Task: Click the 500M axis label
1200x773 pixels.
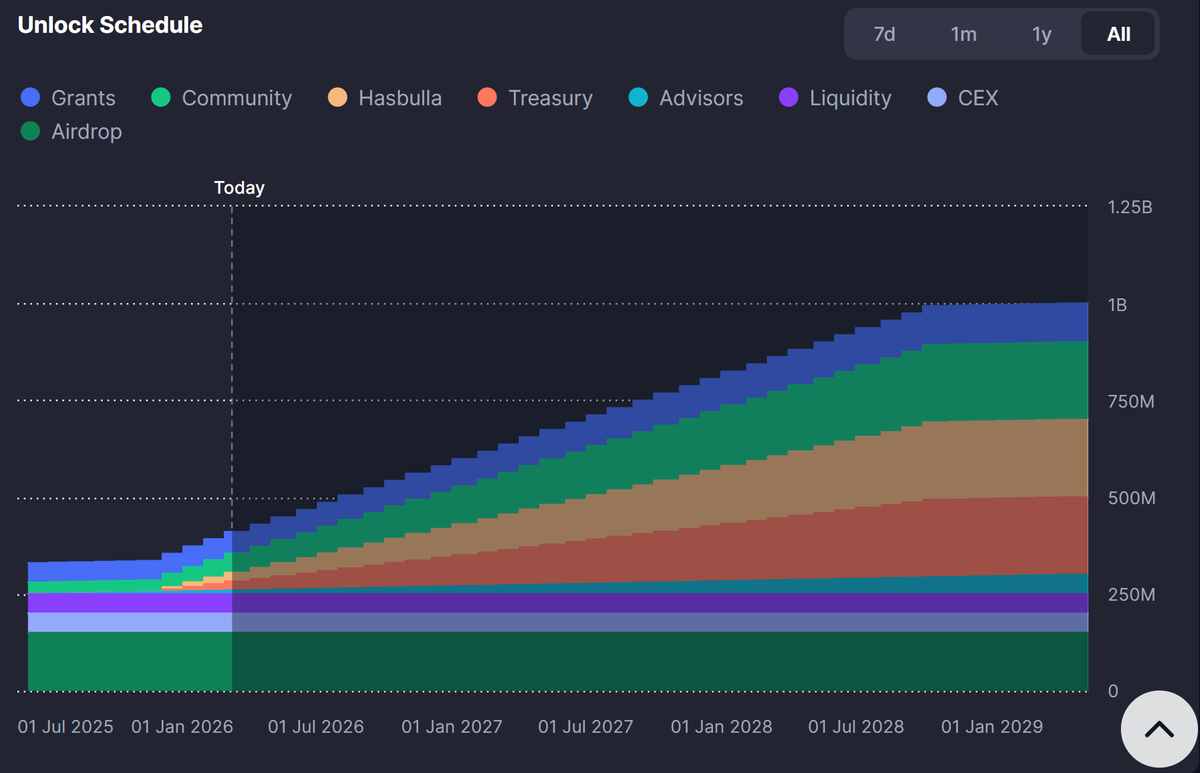Action: coord(1131,498)
